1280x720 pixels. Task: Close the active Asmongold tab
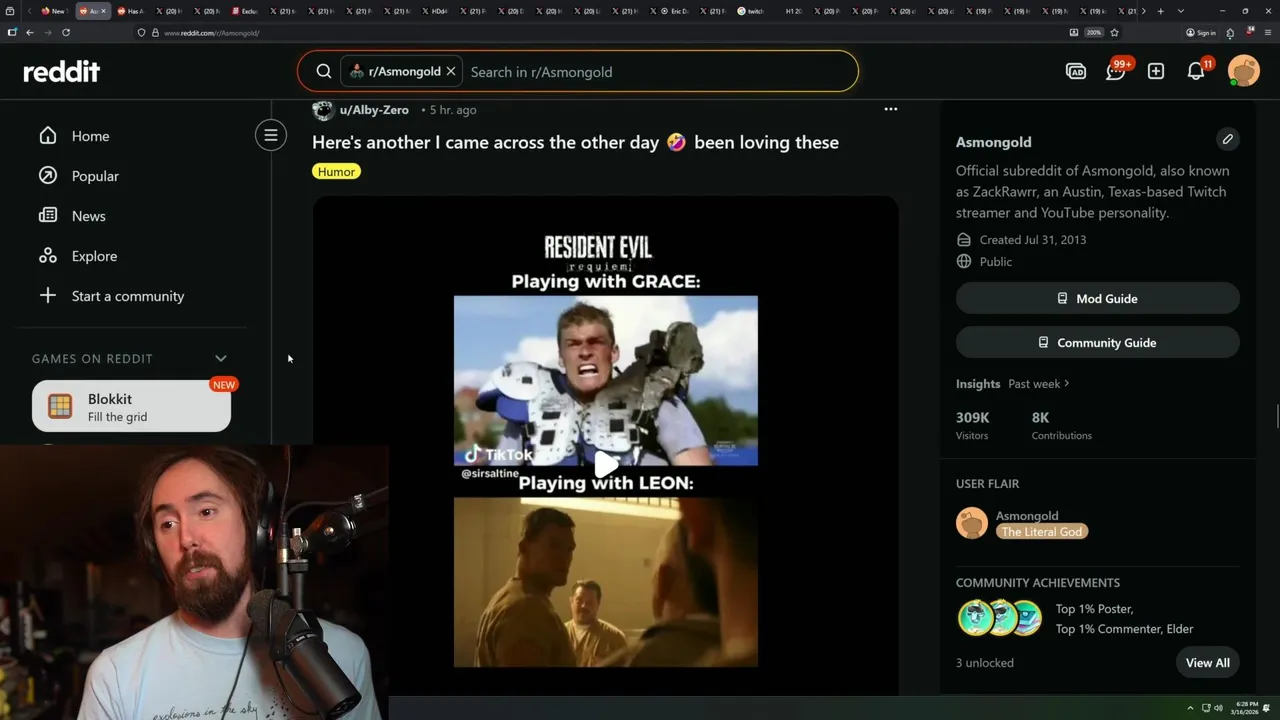[104, 11]
